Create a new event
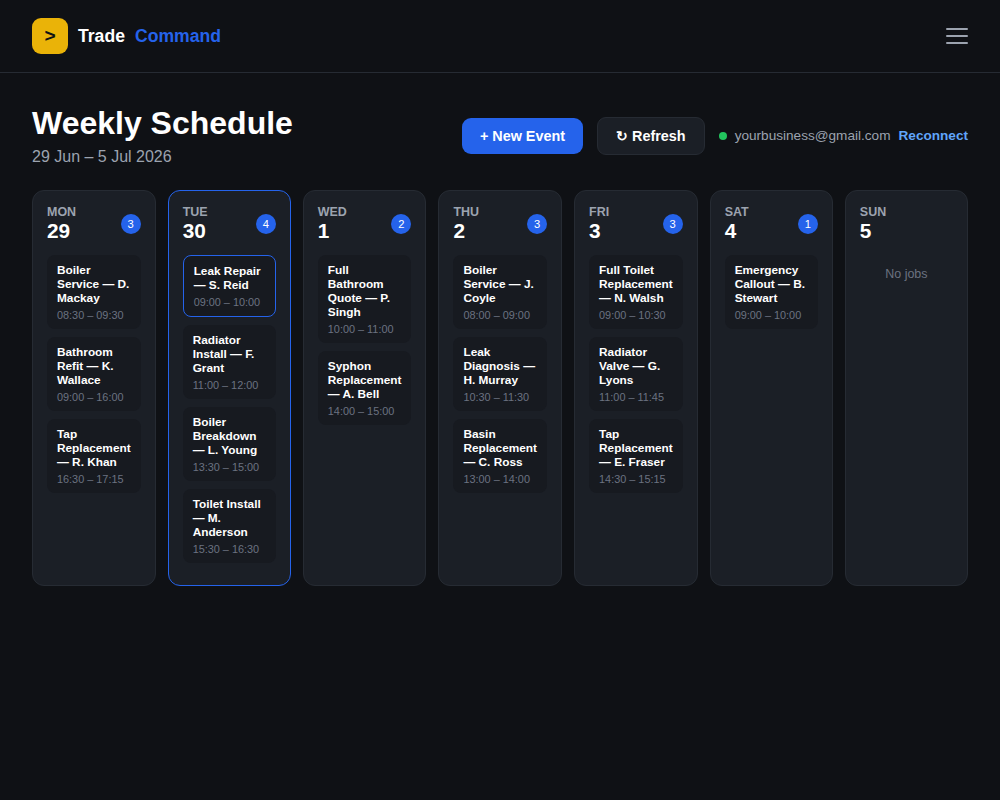 [522, 136]
